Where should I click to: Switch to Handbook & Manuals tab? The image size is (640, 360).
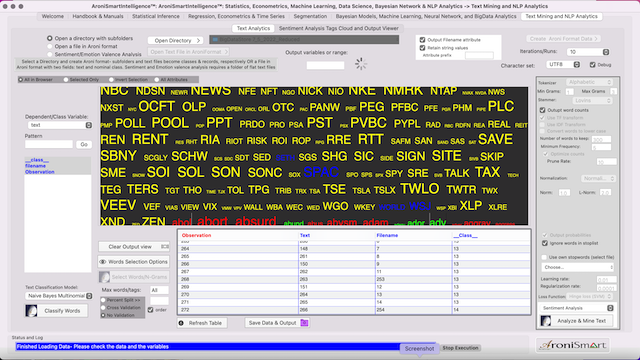pyautogui.click(x=98, y=16)
